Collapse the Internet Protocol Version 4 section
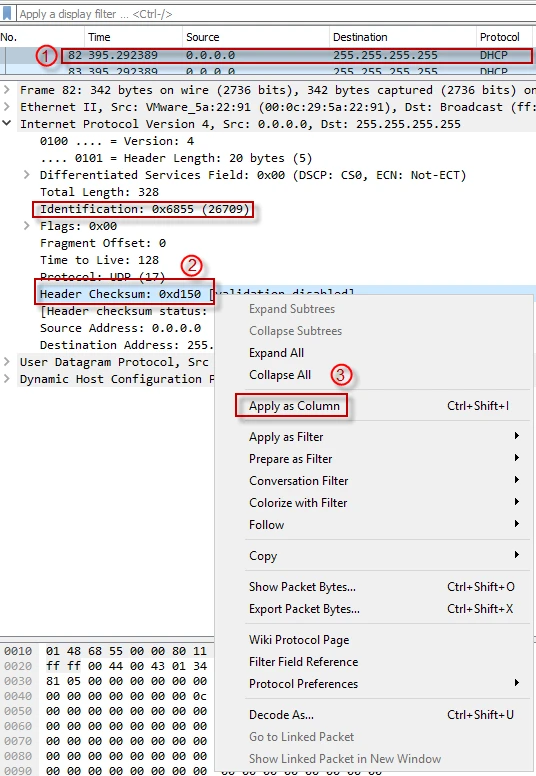 point(7,124)
